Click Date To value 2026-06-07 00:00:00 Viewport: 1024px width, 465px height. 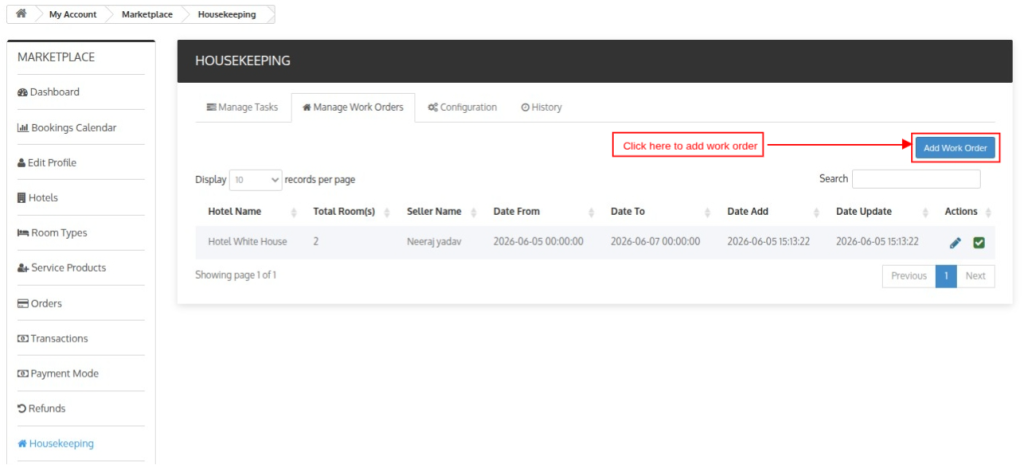tap(655, 242)
